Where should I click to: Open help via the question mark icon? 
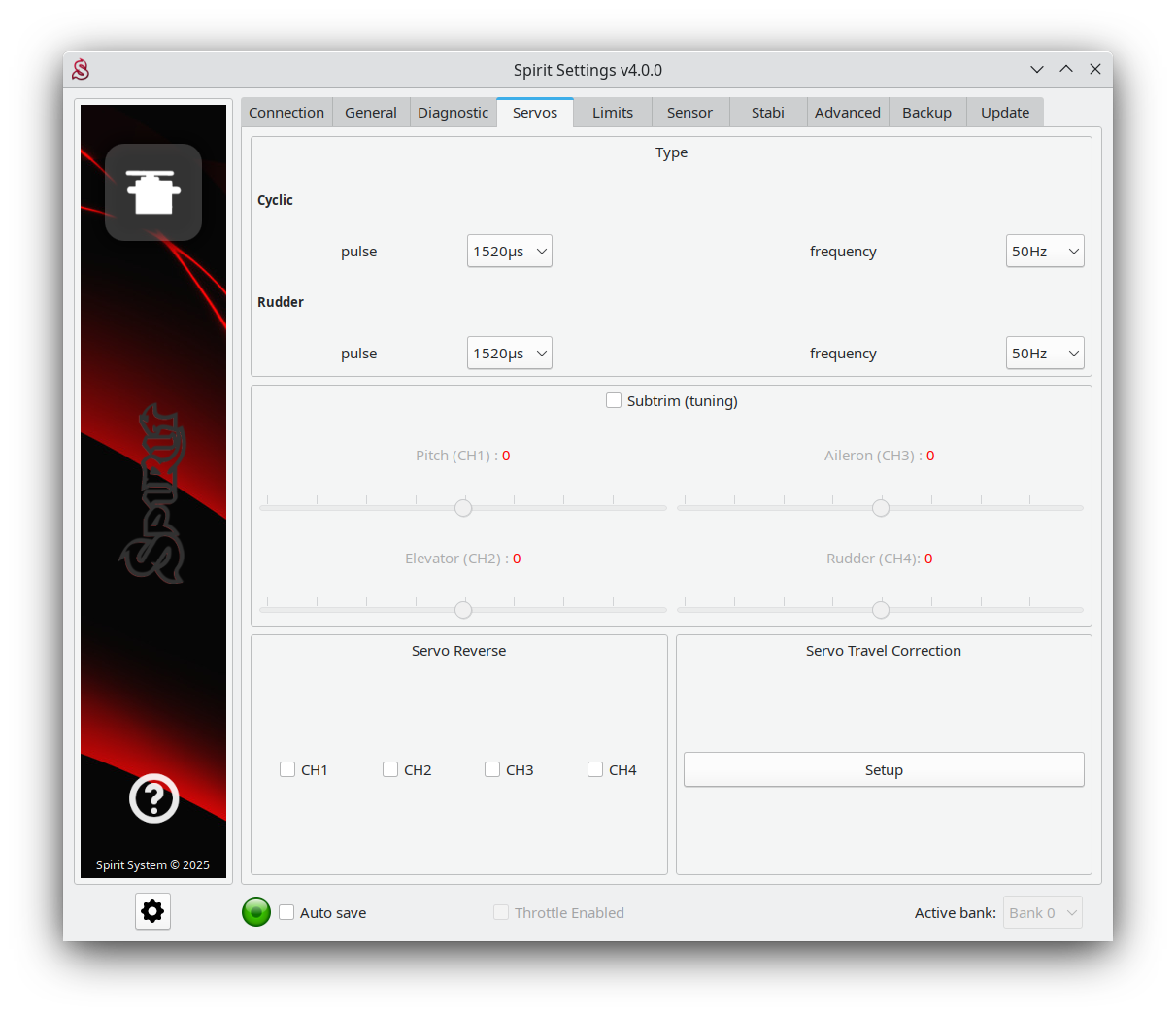pyautogui.click(x=153, y=798)
